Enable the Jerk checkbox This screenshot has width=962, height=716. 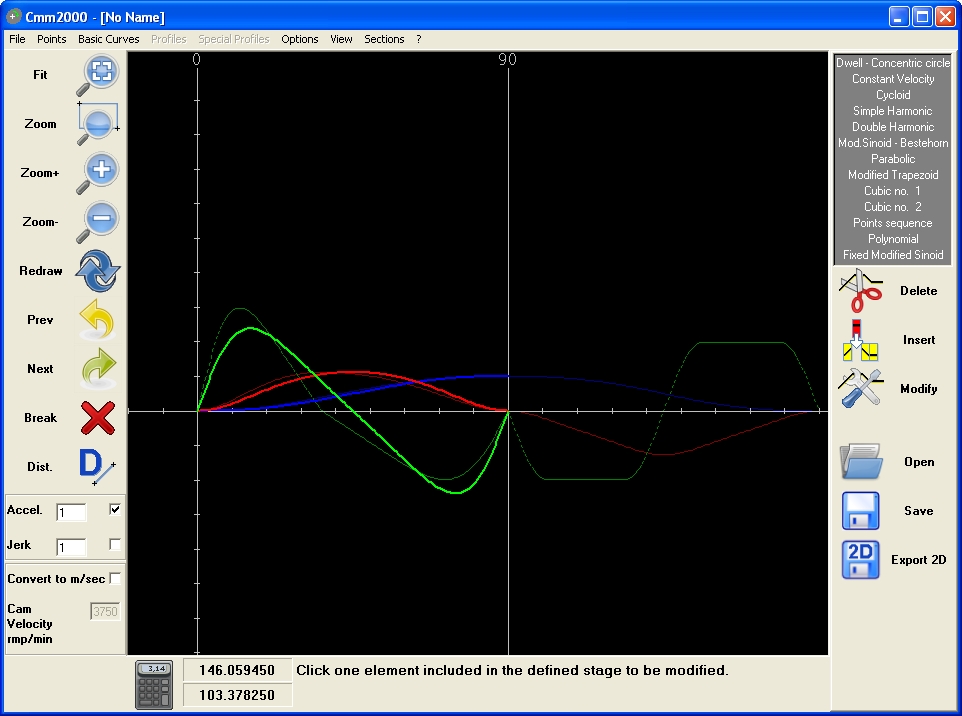pyautogui.click(x=115, y=544)
